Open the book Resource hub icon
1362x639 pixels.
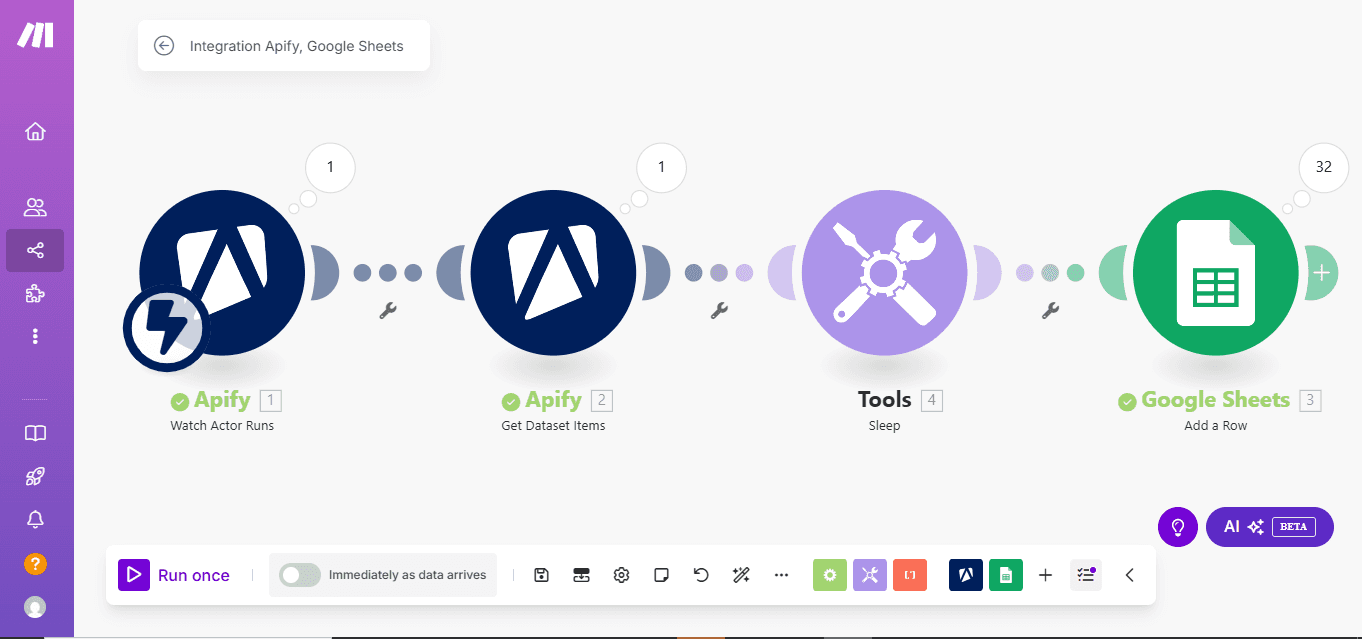pos(35,434)
